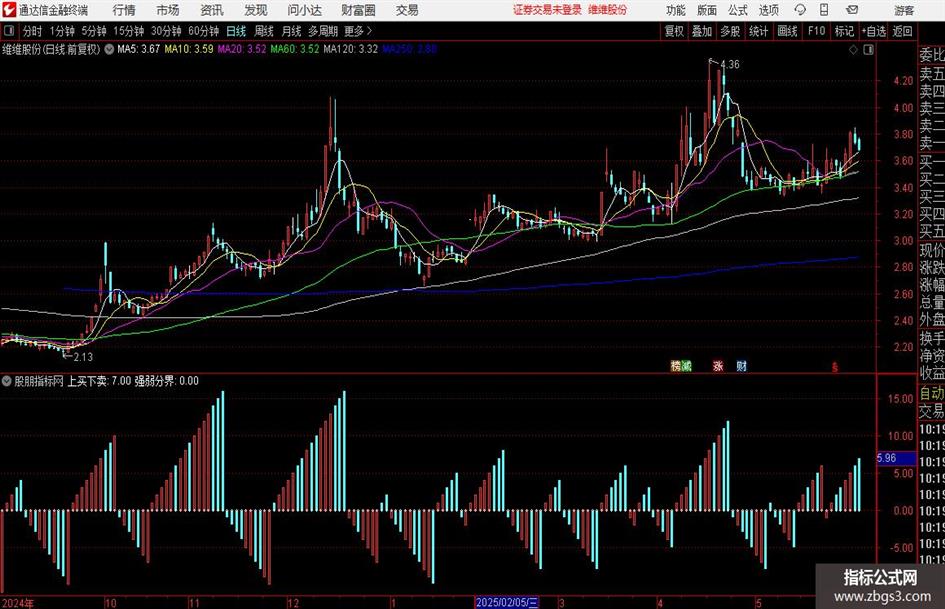Click the 画线 drawing tool button

click(787, 31)
